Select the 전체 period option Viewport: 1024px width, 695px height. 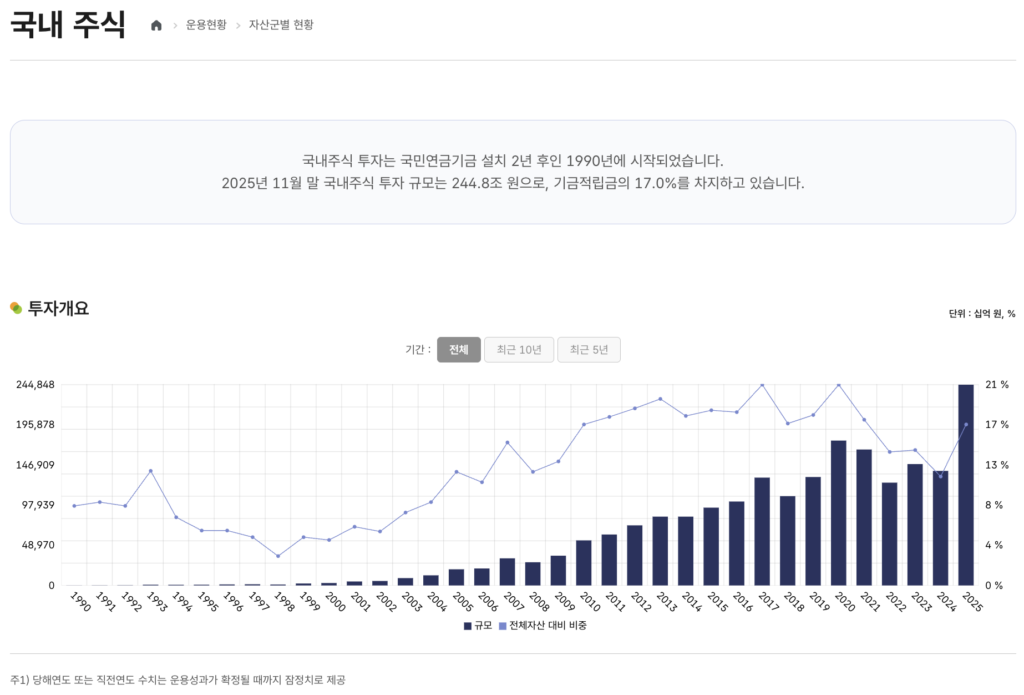pyautogui.click(x=459, y=349)
